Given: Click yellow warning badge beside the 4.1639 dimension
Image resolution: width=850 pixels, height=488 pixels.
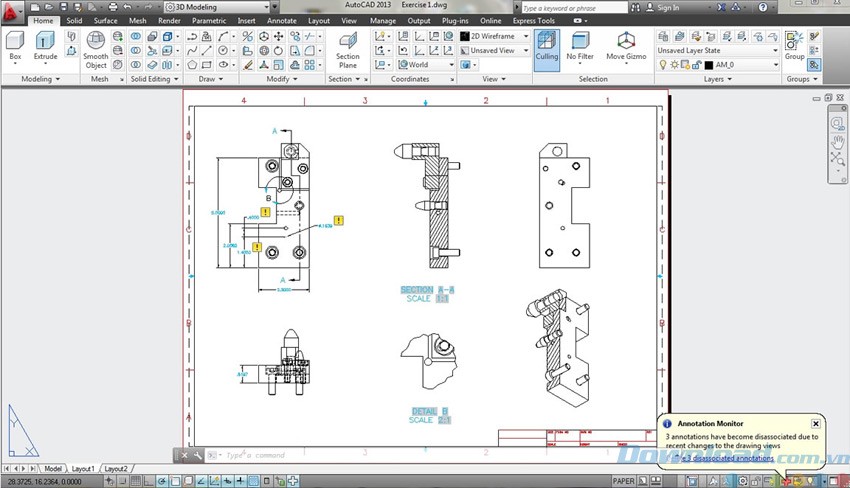Looking at the screenshot, I should point(339,220).
